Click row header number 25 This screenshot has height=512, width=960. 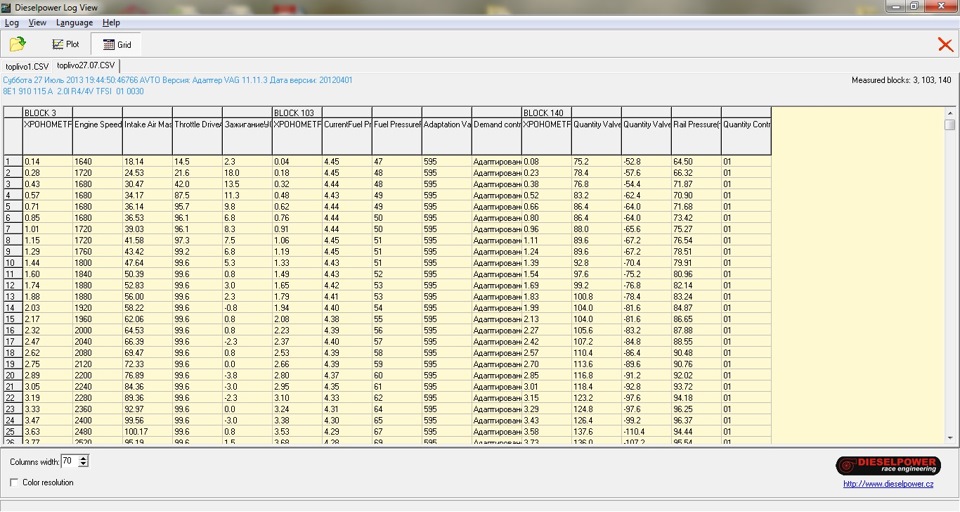pyautogui.click(x=13, y=431)
